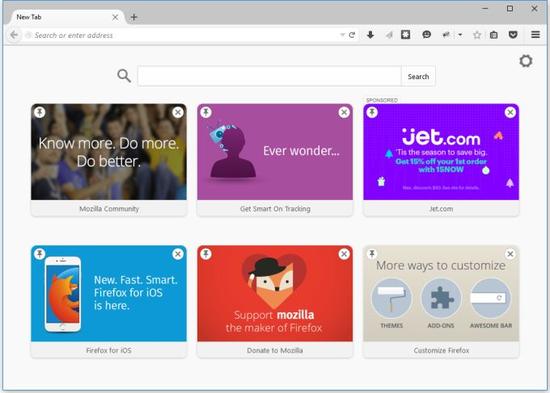This screenshot has width=550, height=393.
Task: Open the dropdown arrow beside the toolbar extension icon
Action: click(460, 35)
